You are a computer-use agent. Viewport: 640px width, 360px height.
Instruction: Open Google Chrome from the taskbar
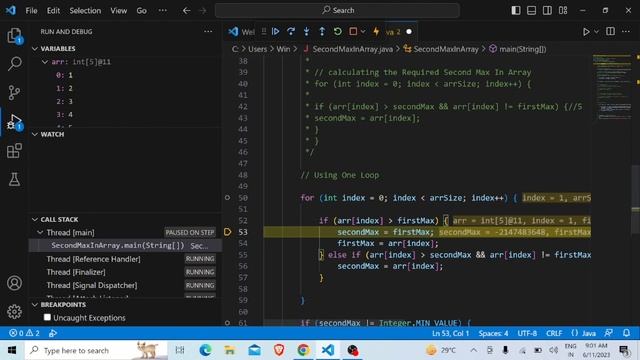(x=303, y=350)
